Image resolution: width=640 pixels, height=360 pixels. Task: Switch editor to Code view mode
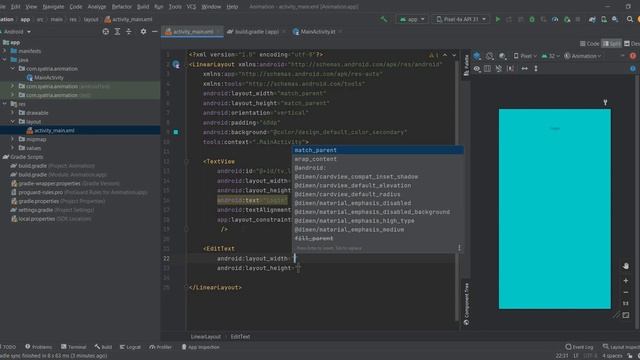[x=589, y=44]
